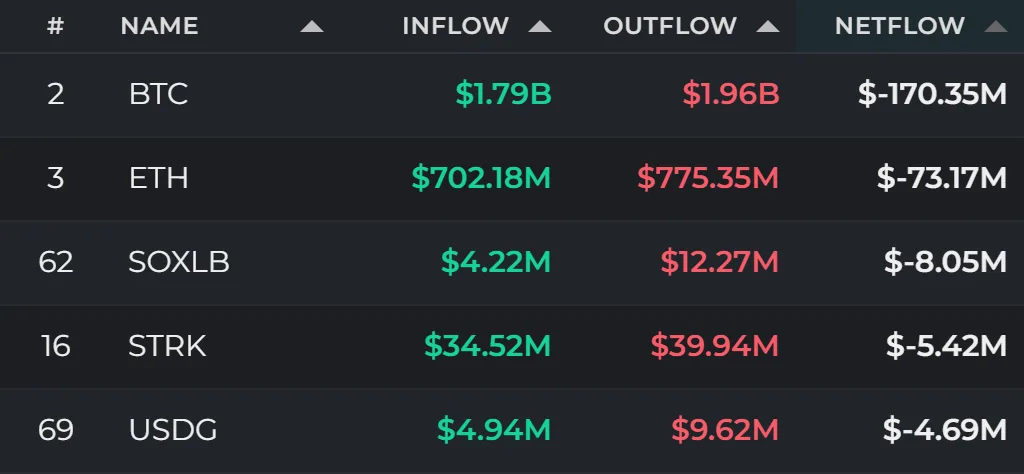
Task: Click STRK netflow $-5.42M
Action: [x=947, y=346]
